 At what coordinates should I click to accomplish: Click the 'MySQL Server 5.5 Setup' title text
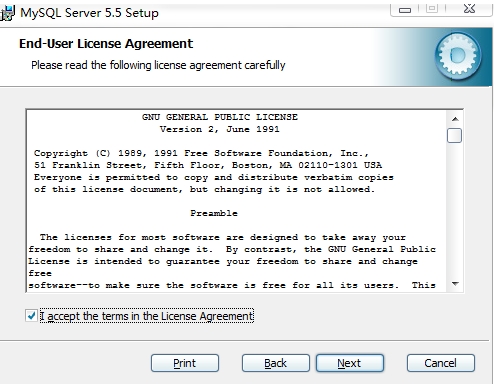89,13
